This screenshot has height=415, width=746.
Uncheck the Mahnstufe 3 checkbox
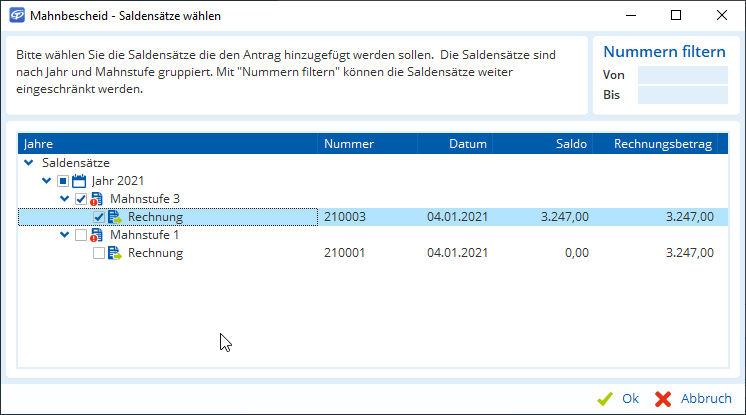click(80, 199)
